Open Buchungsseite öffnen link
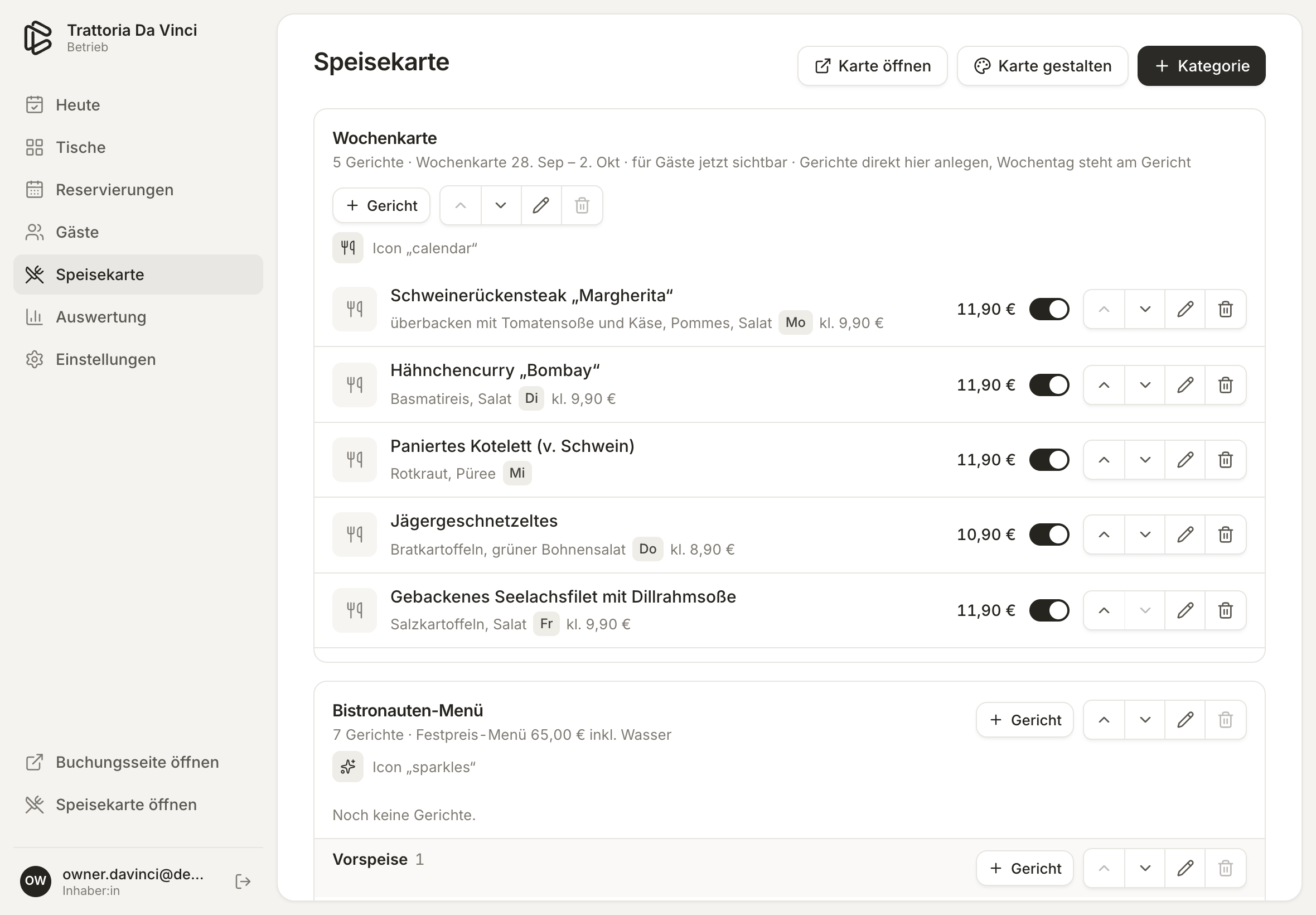This screenshot has height=915, width=1316. [138, 762]
